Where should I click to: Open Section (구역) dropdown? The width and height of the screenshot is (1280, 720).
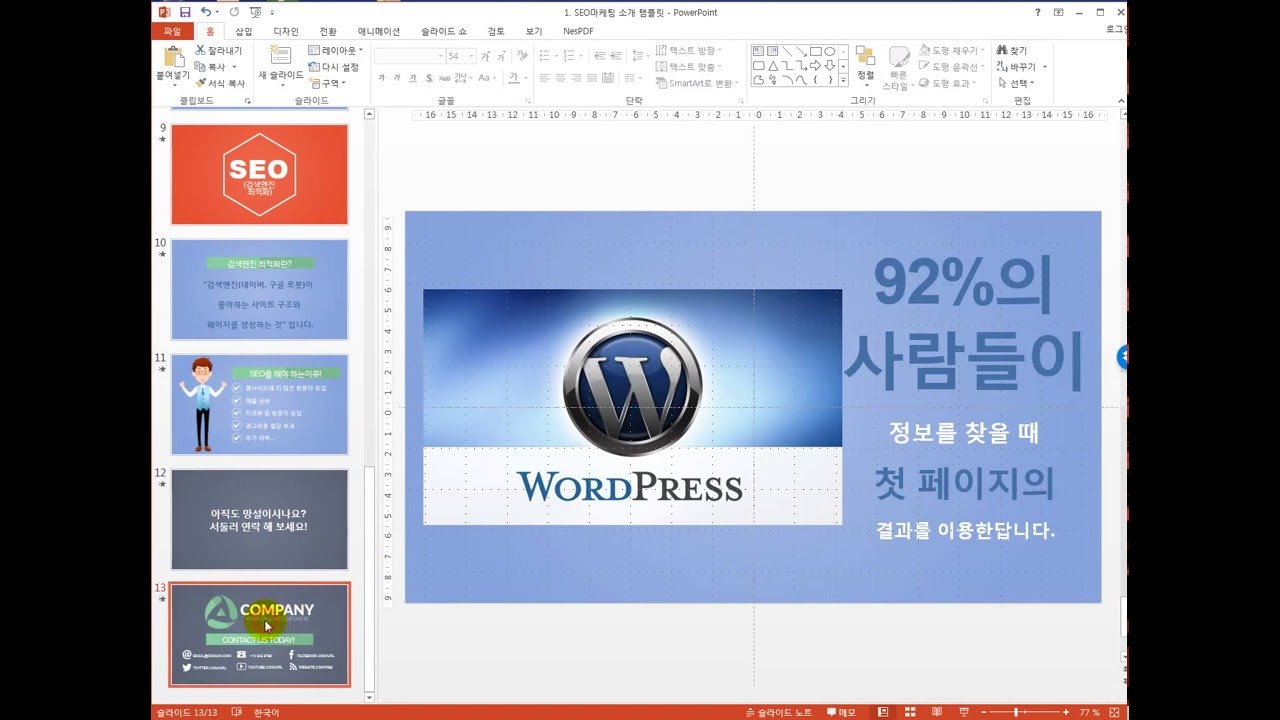pos(326,83)
